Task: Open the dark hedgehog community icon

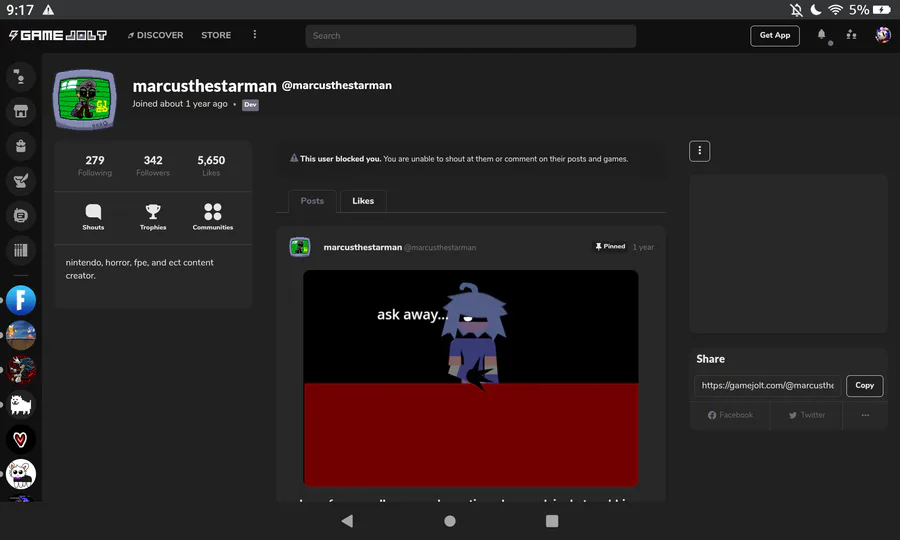Action: tap(21, 370)
